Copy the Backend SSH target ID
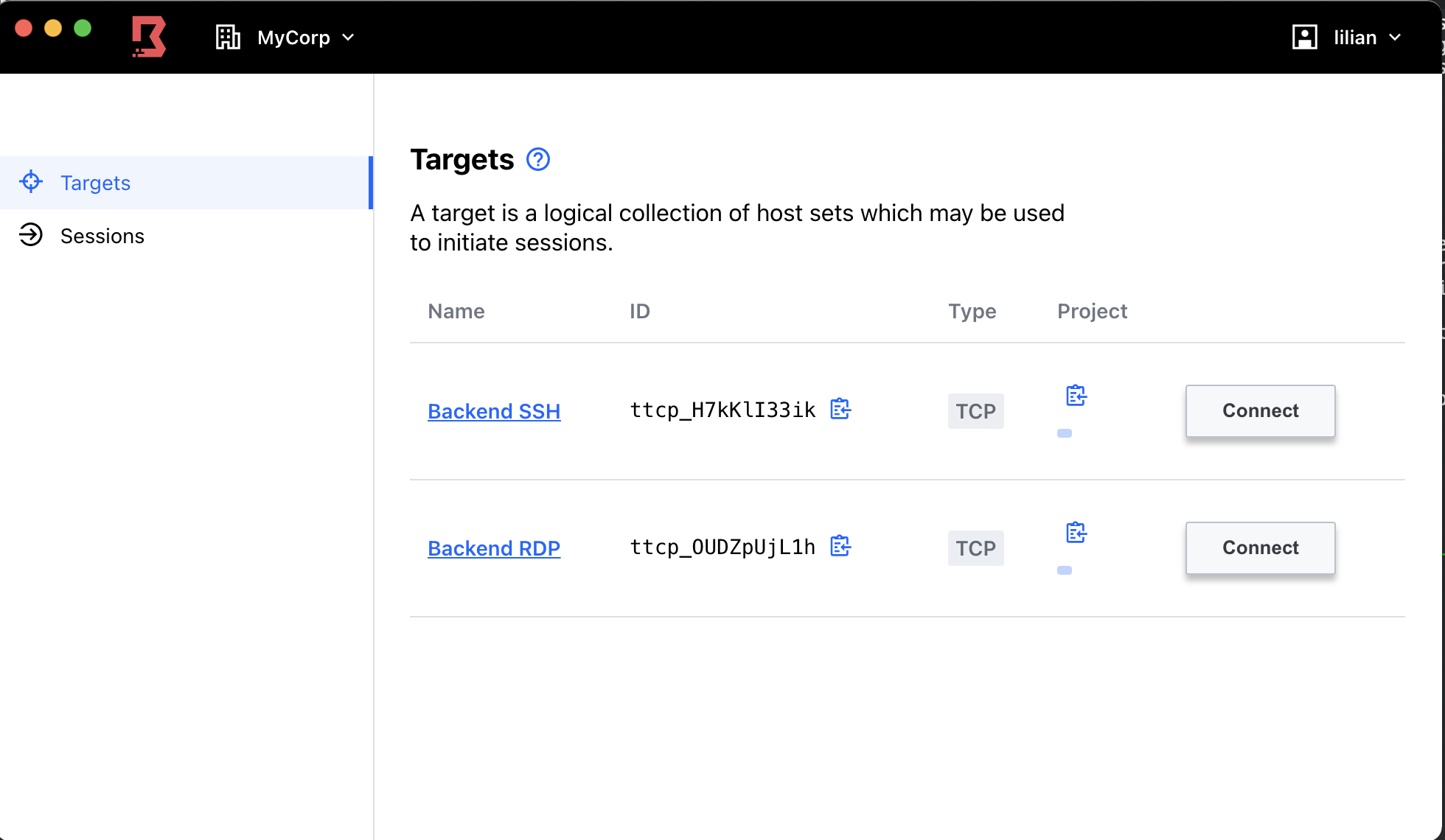Screen dimensions: 1445x840 [x=840, y=410]
